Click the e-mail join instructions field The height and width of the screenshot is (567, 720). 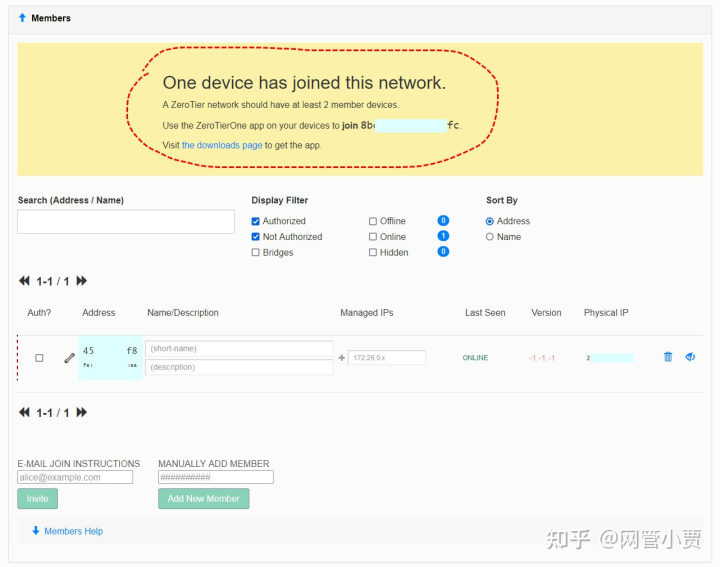(75, 477)
